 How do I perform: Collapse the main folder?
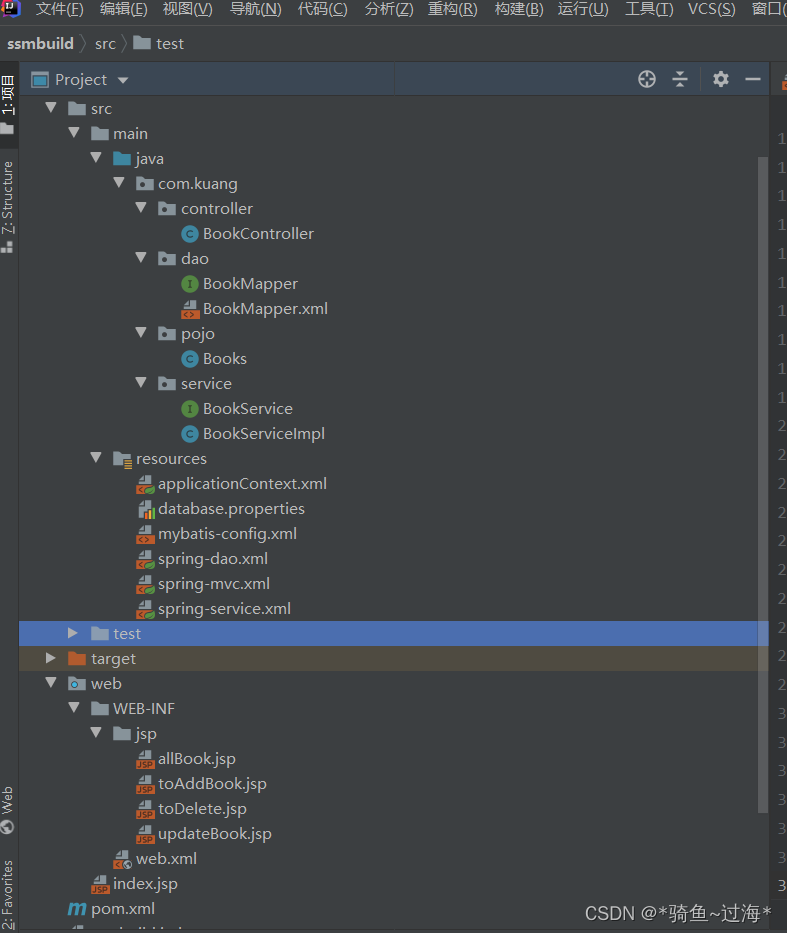[x=74, y=133]
